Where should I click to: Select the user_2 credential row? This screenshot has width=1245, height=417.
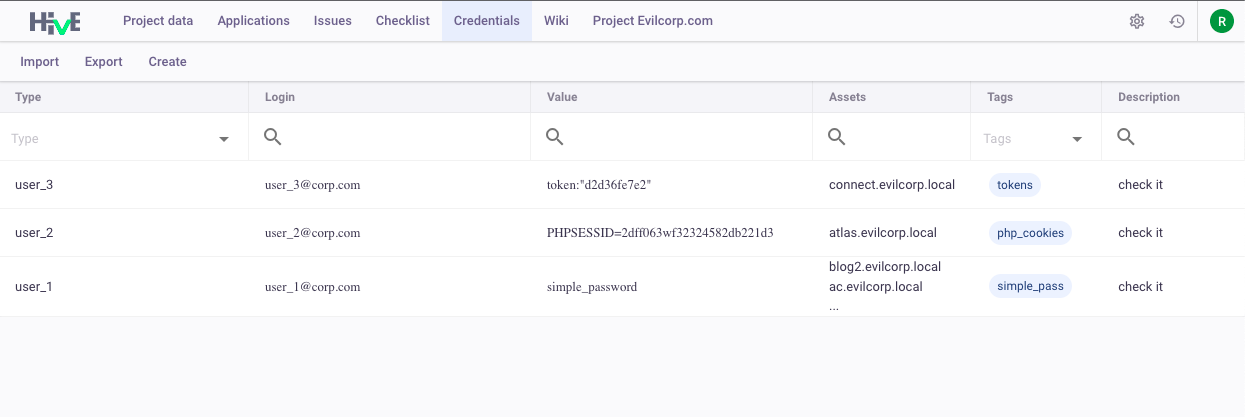point(622,233)
